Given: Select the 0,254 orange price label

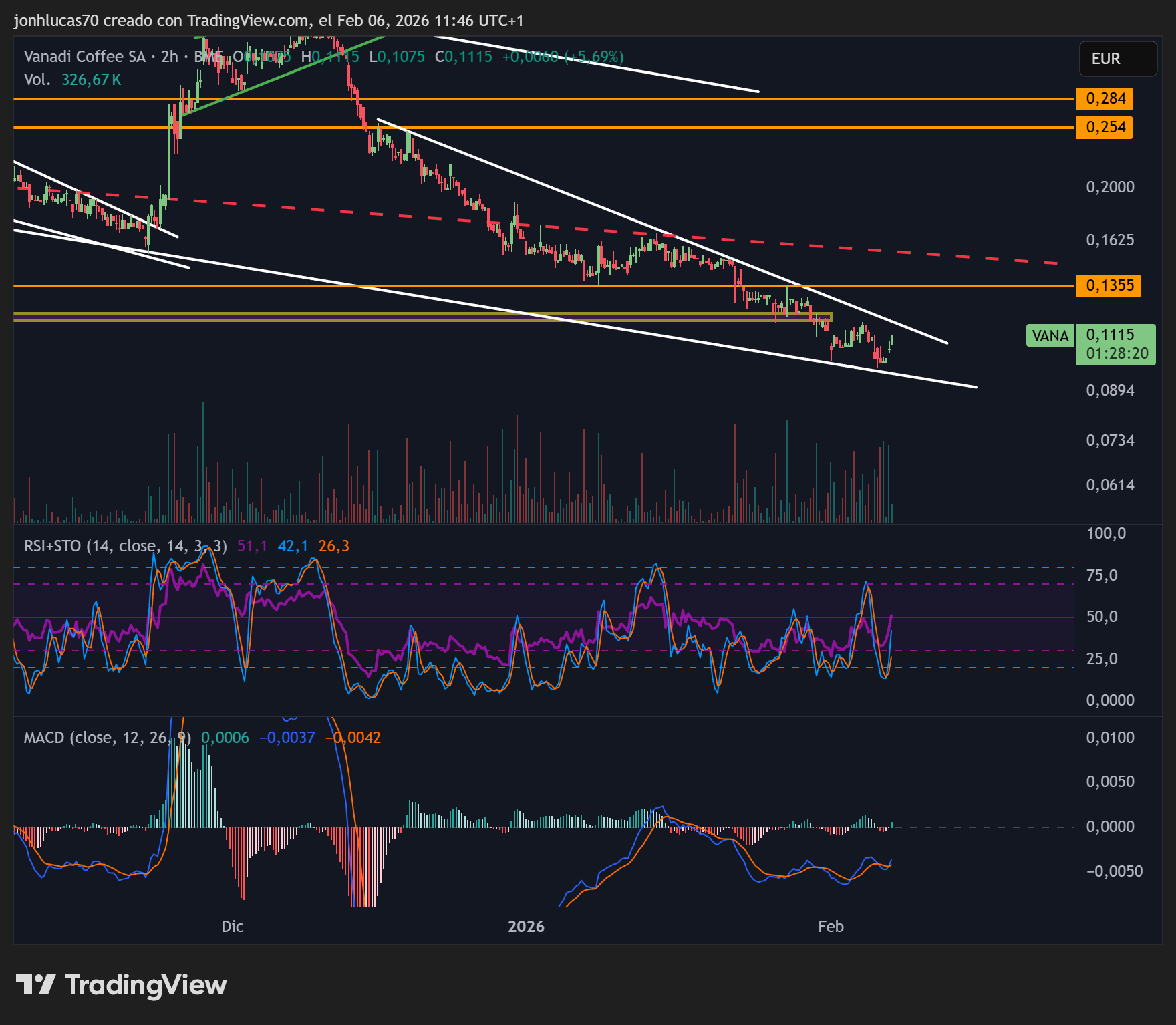Looking at the screenshot, I should [1105, 127].
